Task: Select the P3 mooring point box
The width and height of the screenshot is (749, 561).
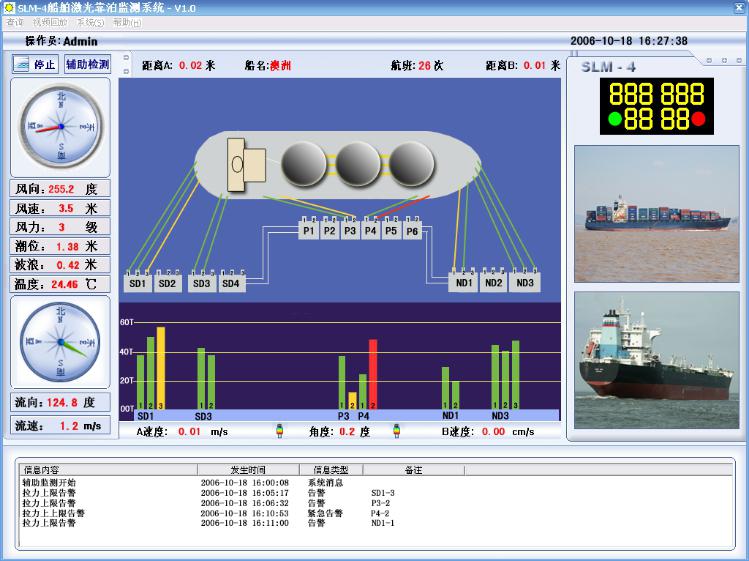Action: [350, 231]
